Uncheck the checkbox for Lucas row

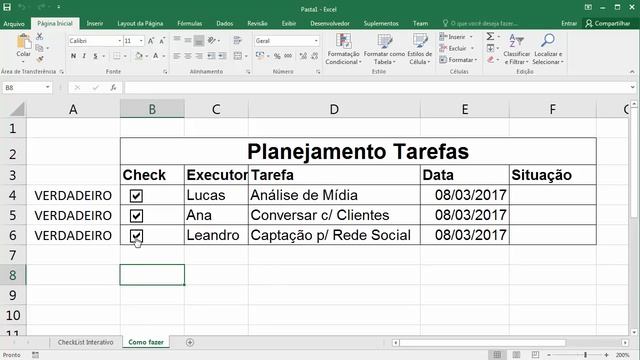136,196
